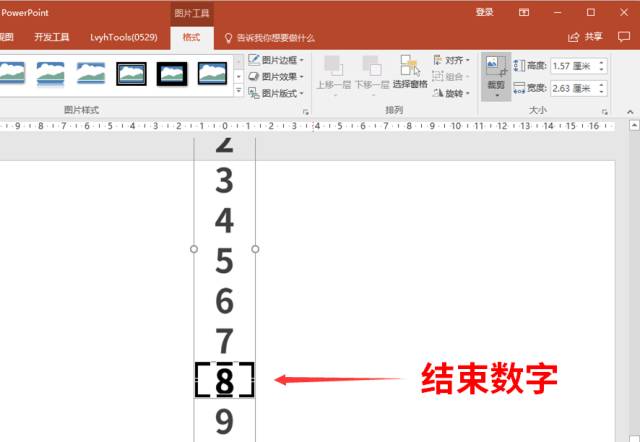This screenshot has width=640, height=442.
Task: Click the 下移一层 send backward button
Action: (371, 75)
